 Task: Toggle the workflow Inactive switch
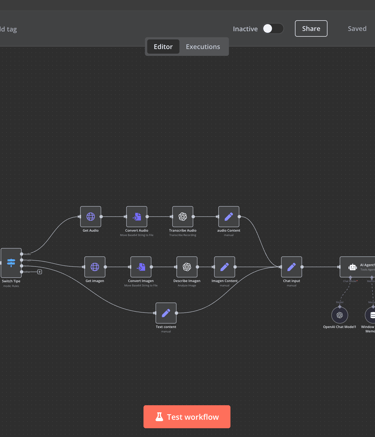(273, 29)
